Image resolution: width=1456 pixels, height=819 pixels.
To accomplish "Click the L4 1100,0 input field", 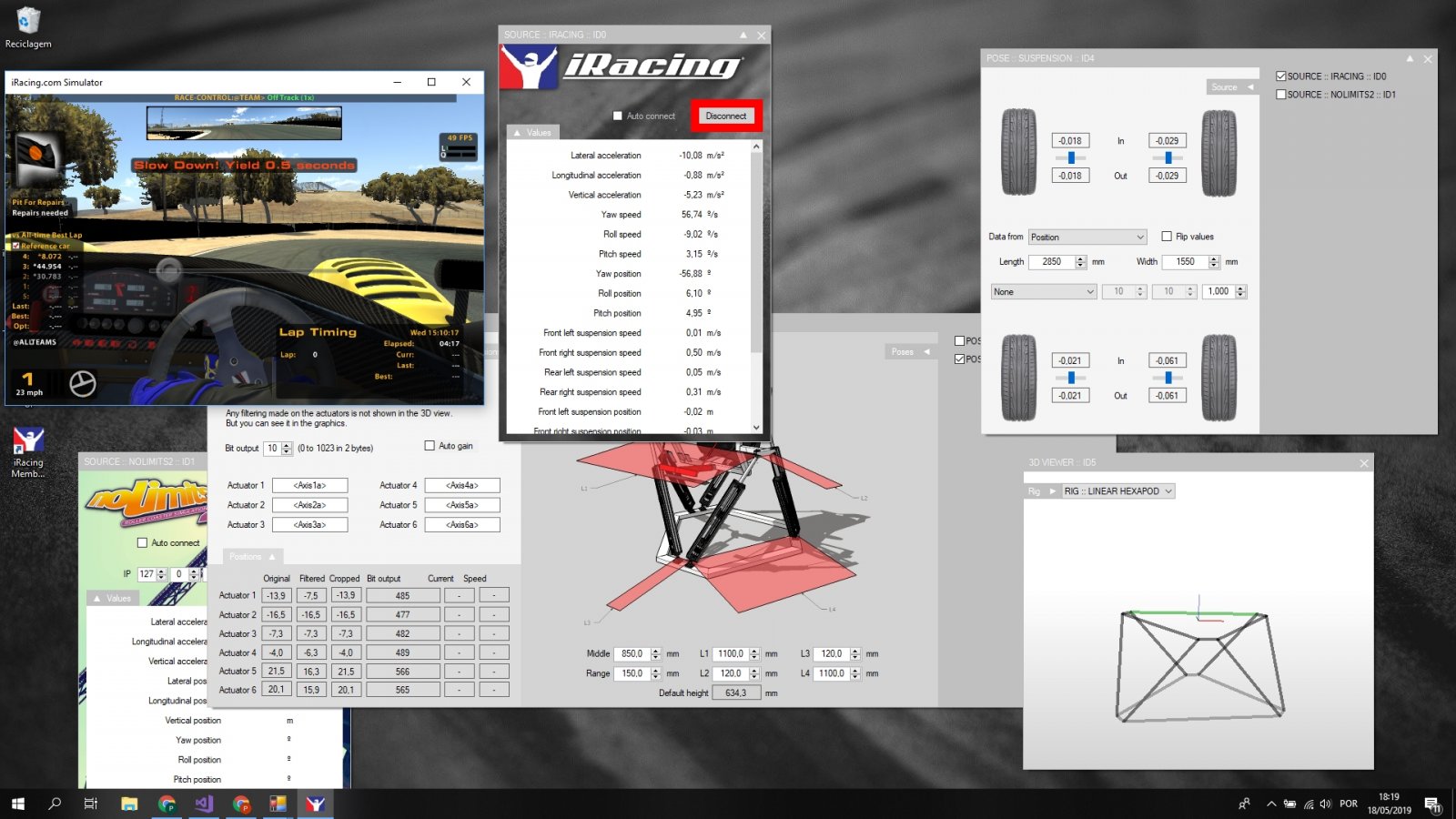I will (x=831, y=673).
